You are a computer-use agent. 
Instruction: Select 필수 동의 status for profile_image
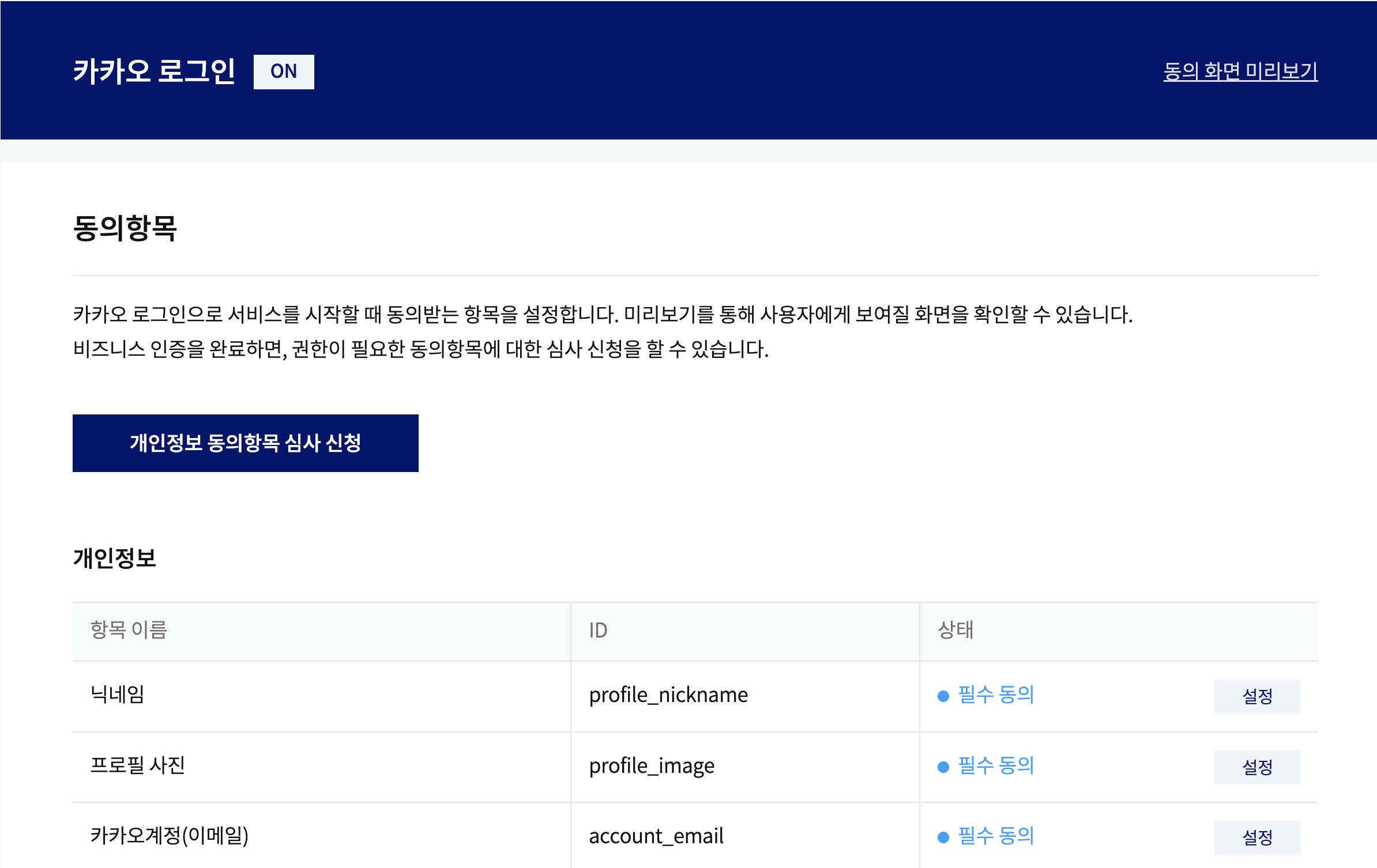pyautogui.click(x=995, y=765)
